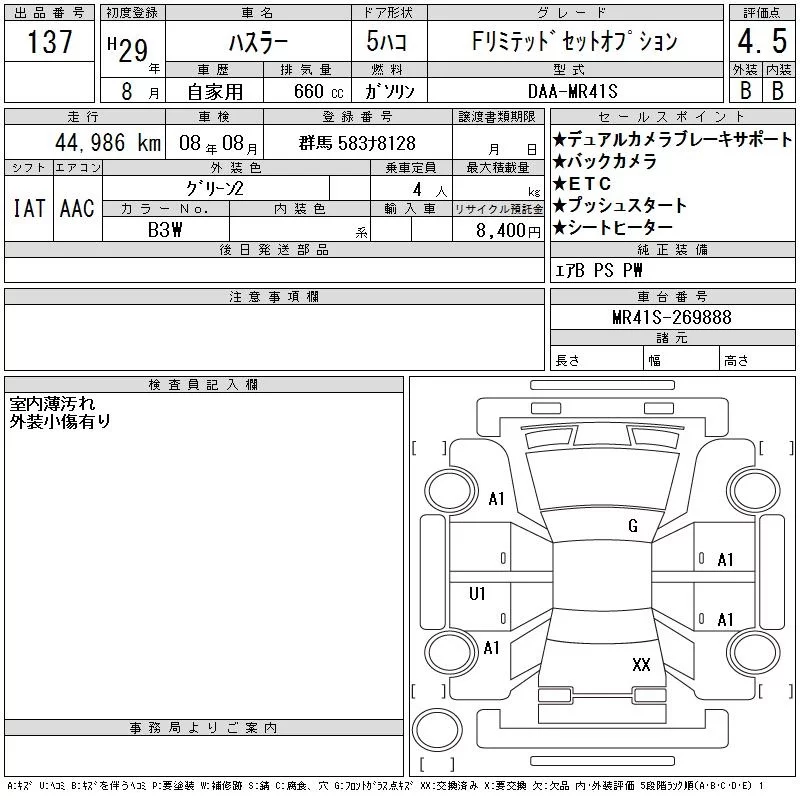Click inspector note 外装小傷有り
Viewport: 800px width, 800px height.
click(x=60, y=421)
